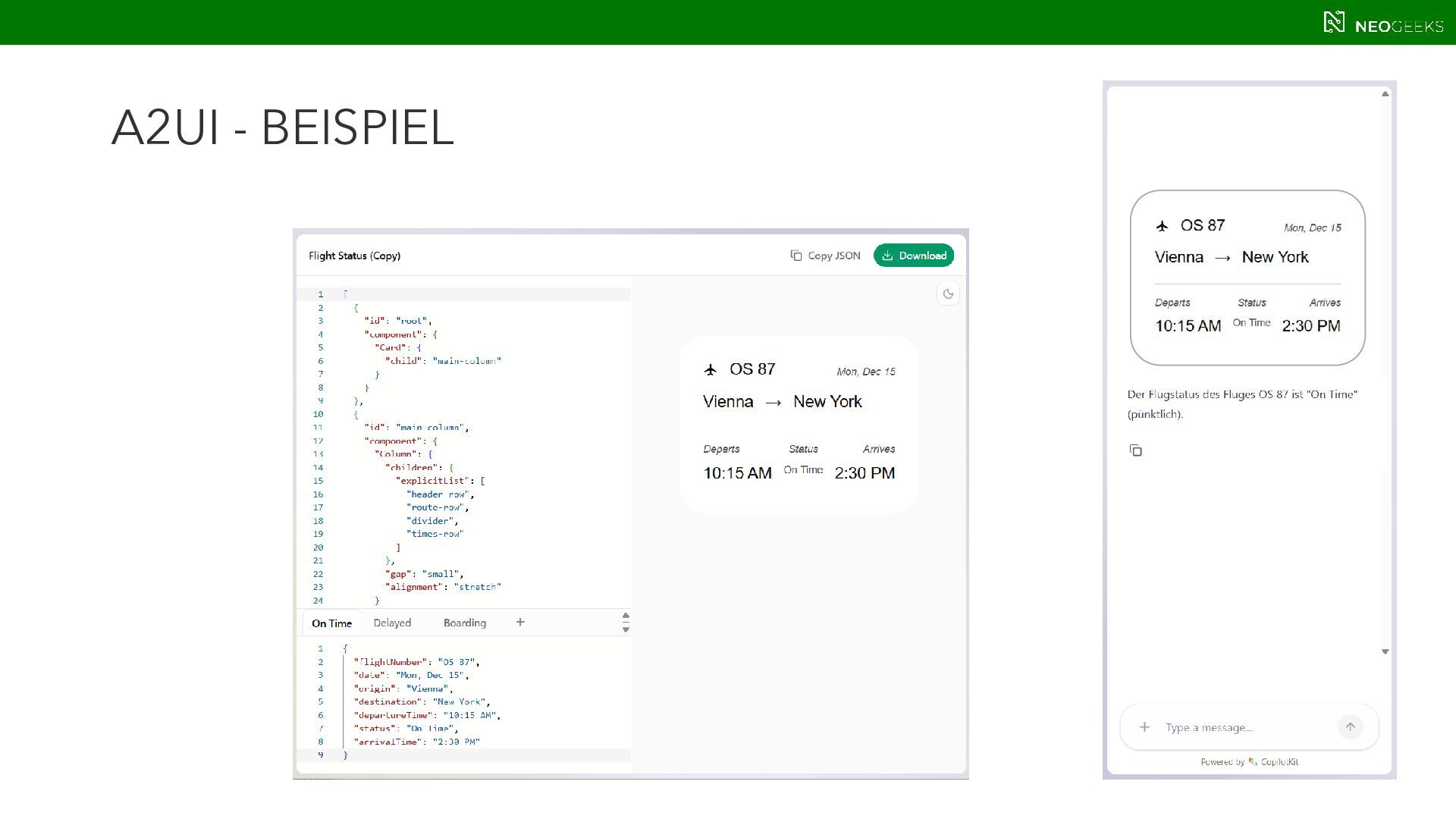Click the Copy JSON button

pyautogui.click(x=825, y=256)
